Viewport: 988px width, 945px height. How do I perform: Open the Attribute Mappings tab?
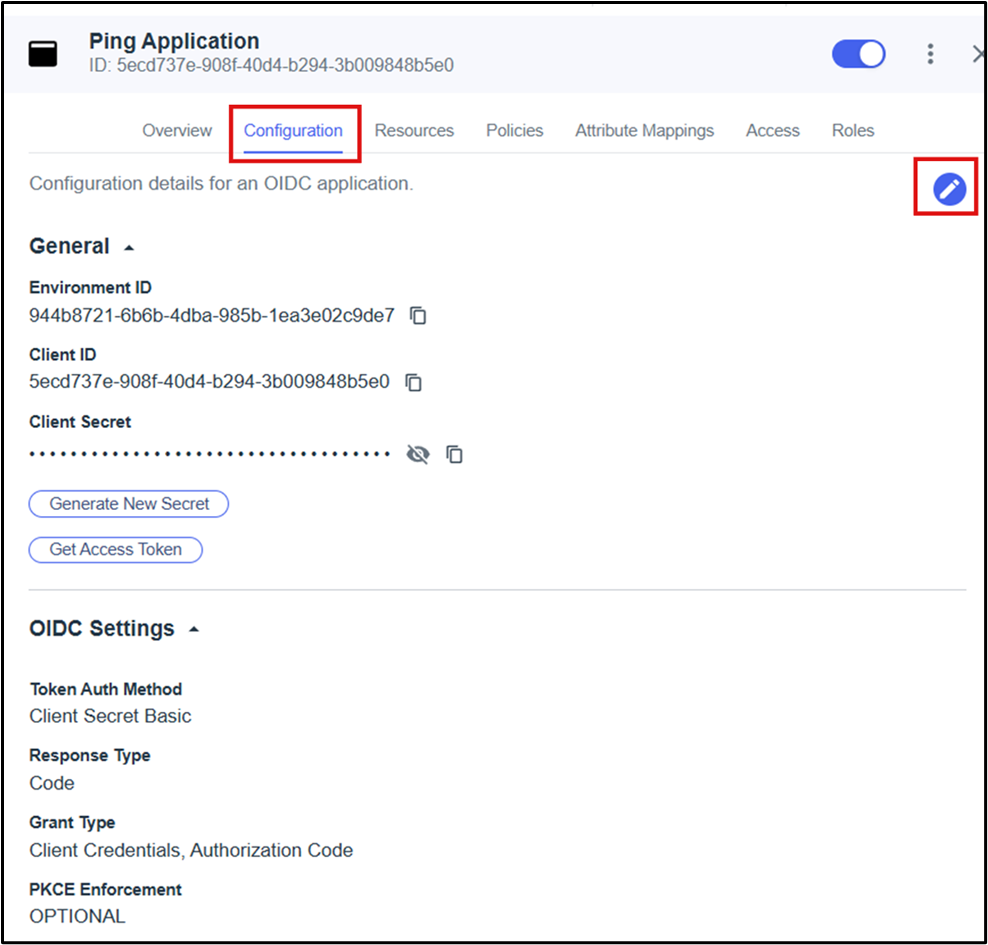point(644,130)
